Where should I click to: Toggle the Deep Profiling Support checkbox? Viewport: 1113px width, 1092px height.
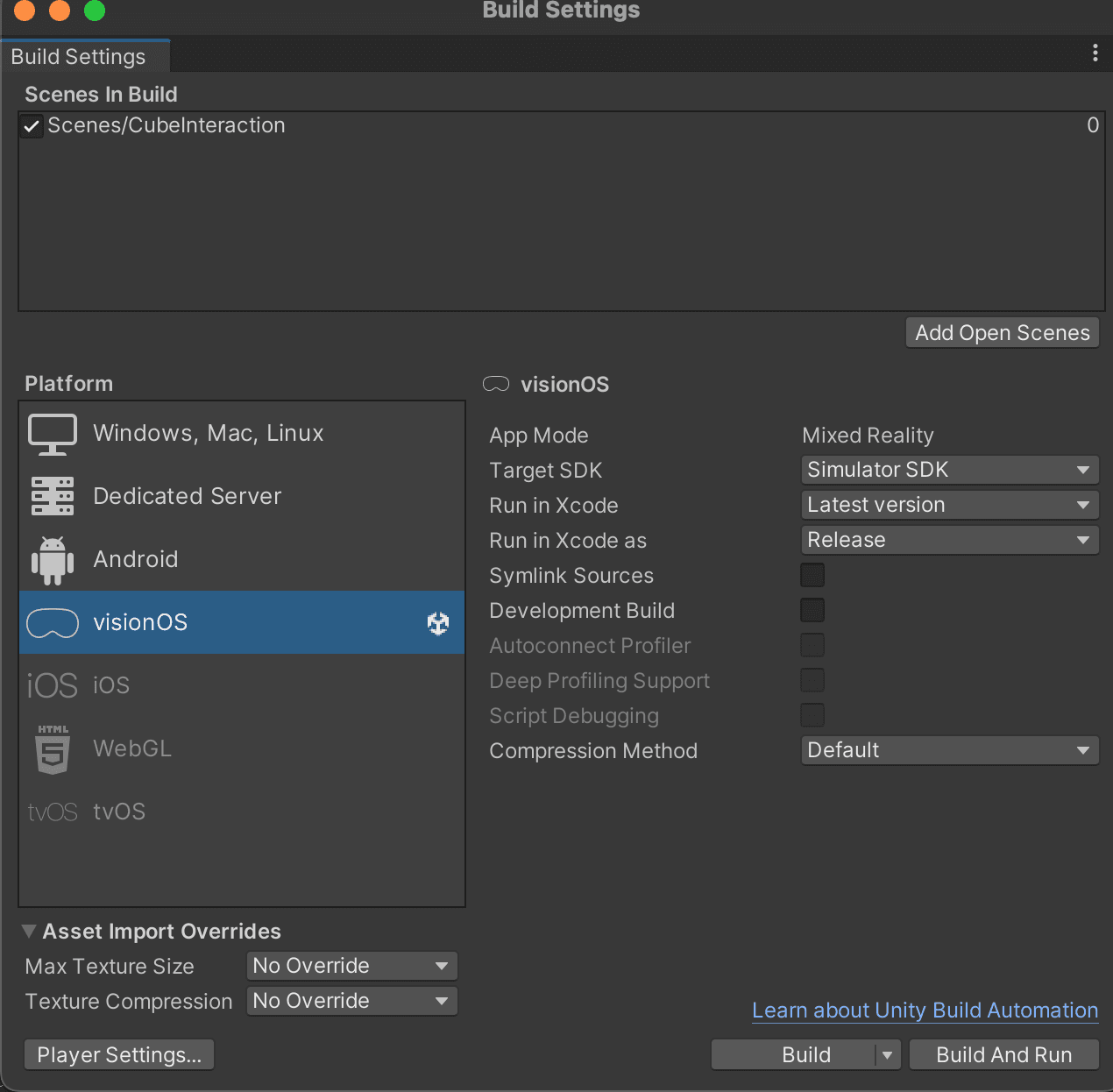(x=812, y=680)
